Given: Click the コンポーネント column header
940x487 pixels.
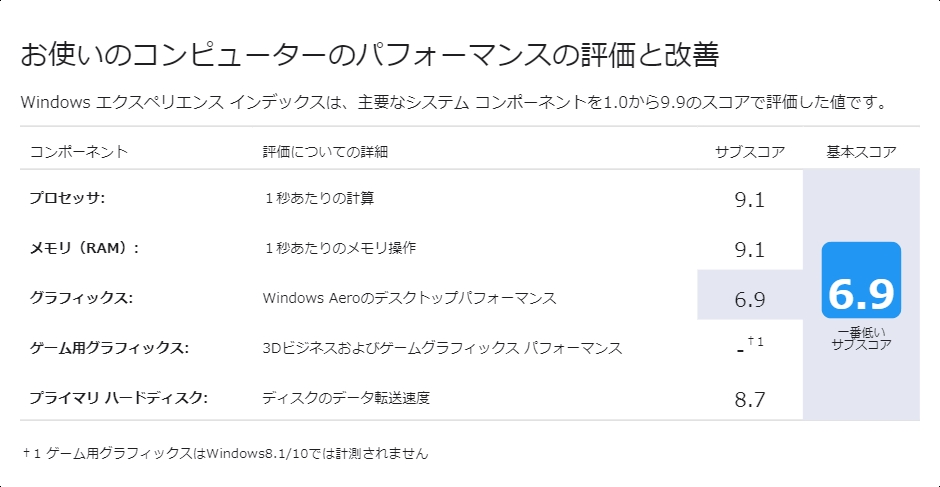Looking at the screenshot, I should point(79,152).
